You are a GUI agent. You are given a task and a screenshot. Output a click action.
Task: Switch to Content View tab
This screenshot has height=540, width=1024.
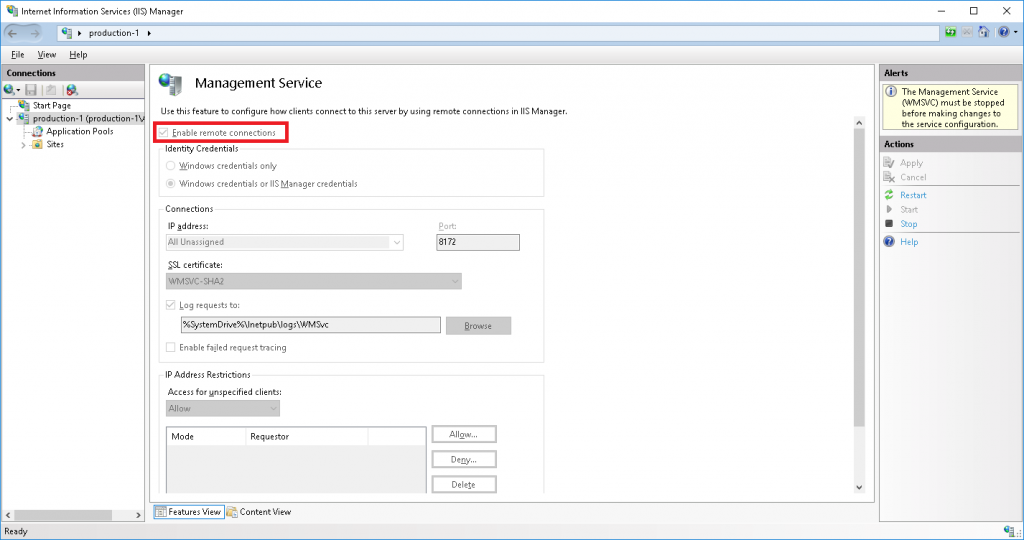point(259,512)
